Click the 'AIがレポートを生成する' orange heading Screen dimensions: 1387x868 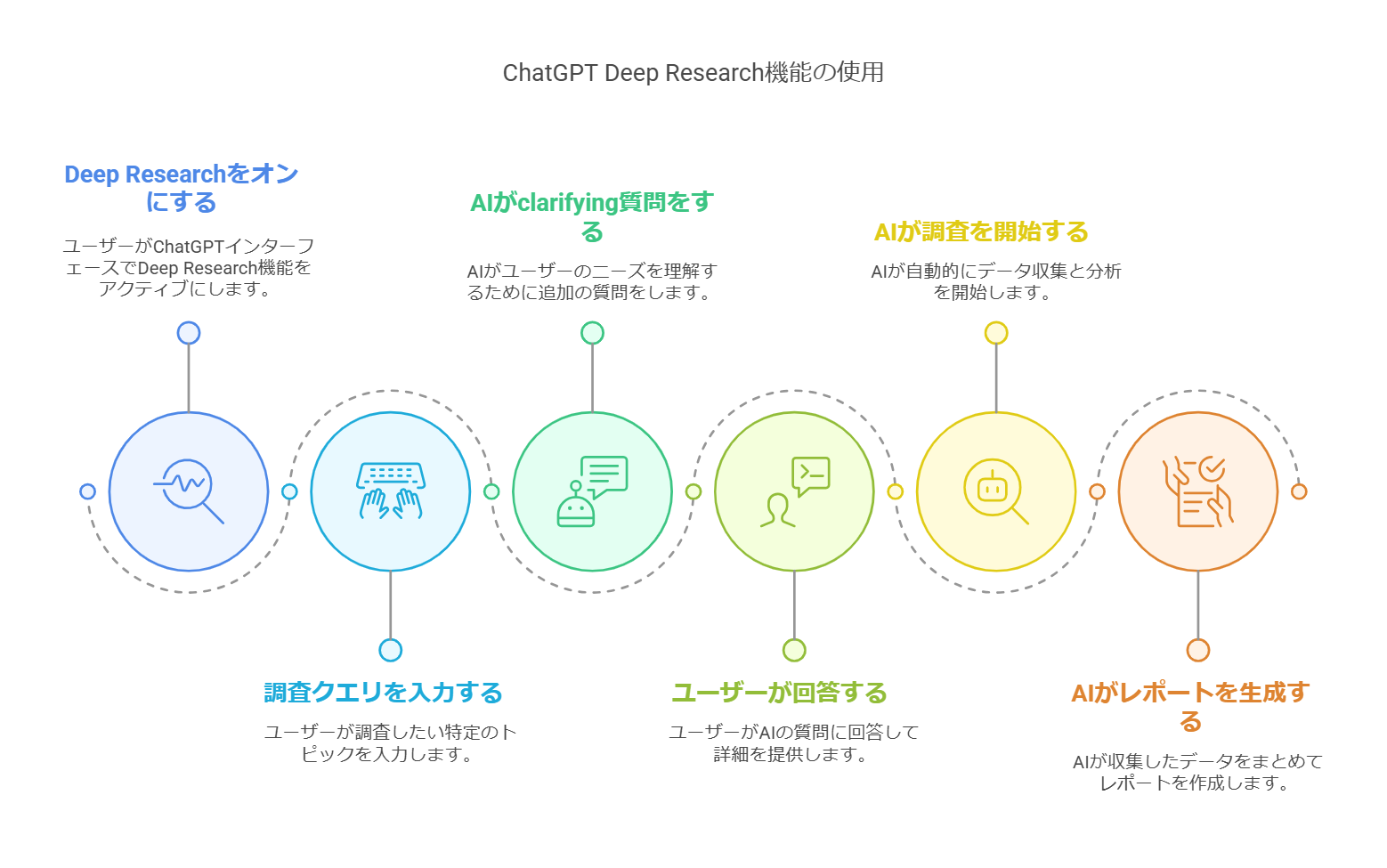1190,706
